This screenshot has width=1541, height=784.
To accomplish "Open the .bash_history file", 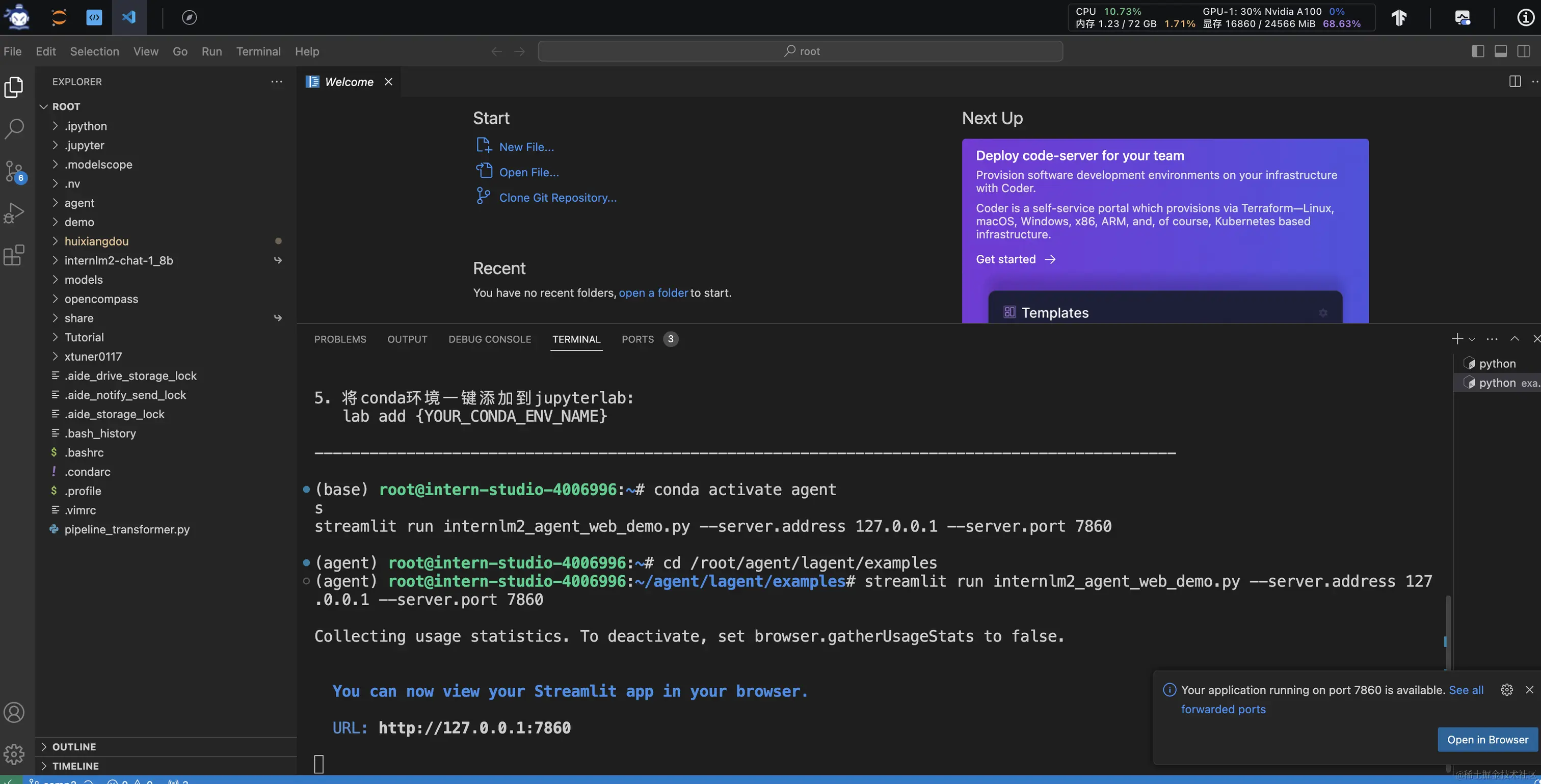I will pyautogui.click(x=166, y=434).
